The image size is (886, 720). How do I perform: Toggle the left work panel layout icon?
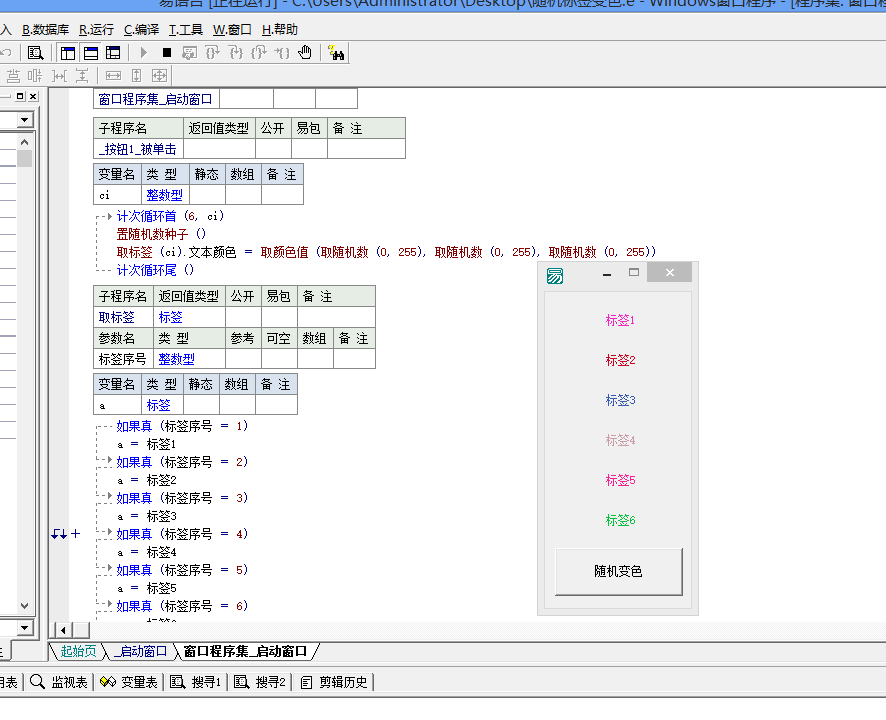68,53
